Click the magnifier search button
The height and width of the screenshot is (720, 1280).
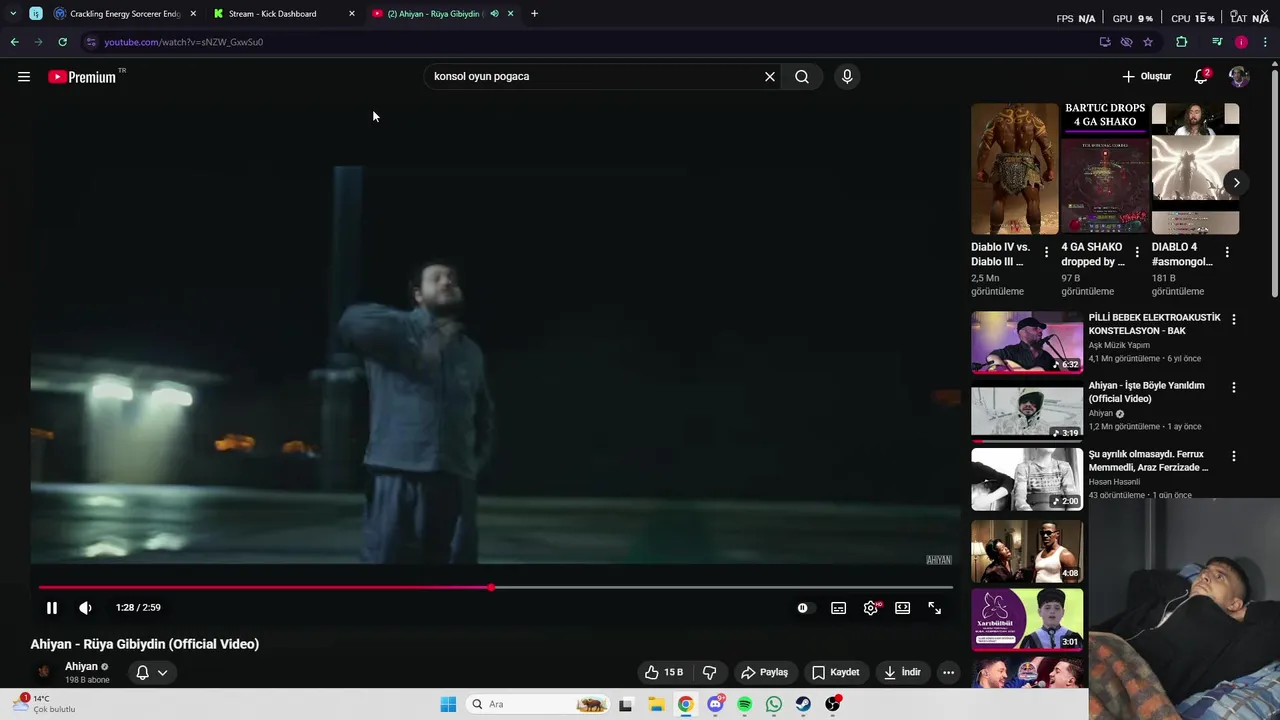coord(802,77)
